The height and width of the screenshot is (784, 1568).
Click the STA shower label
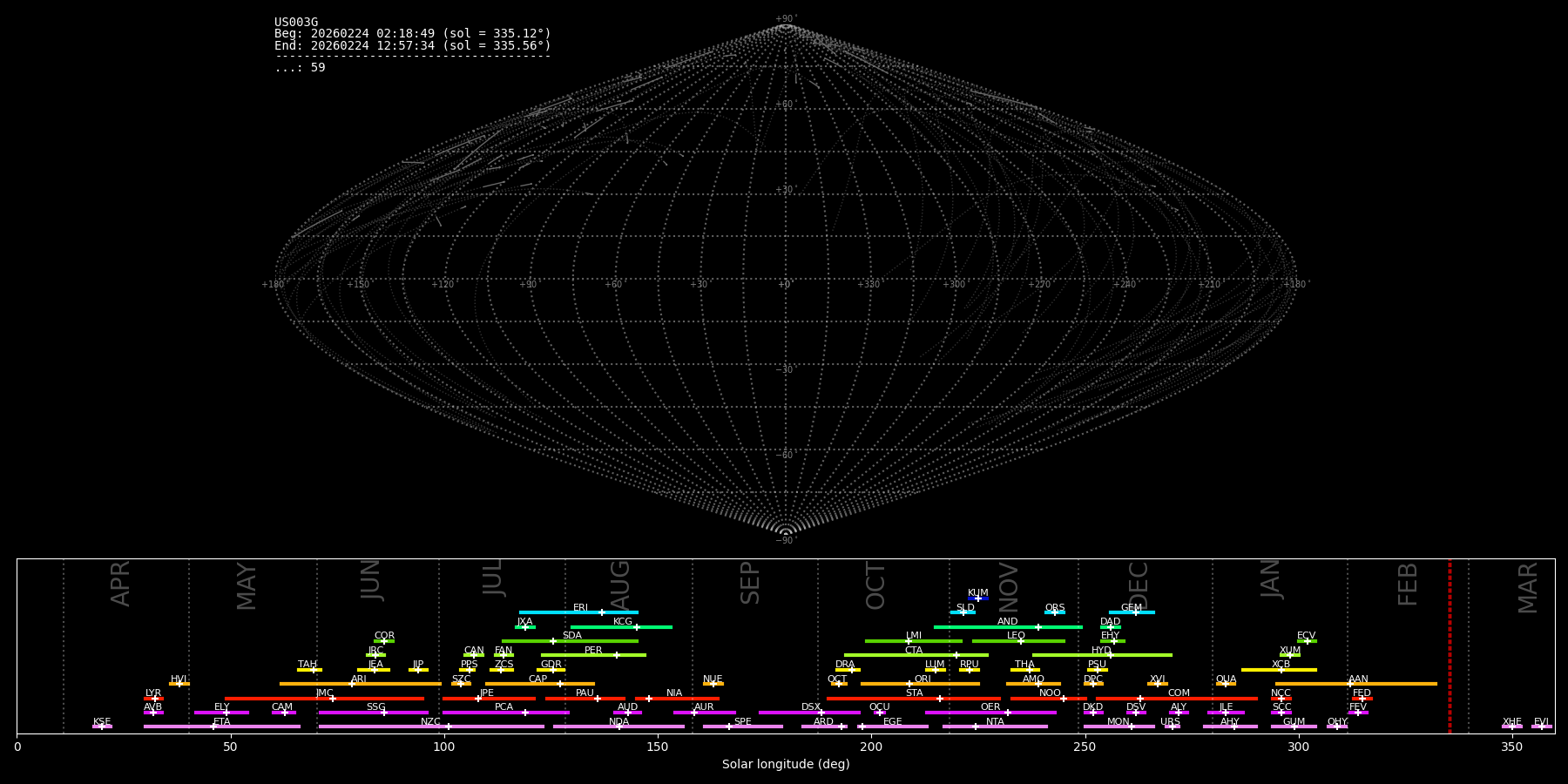click(x=914, y=693)
